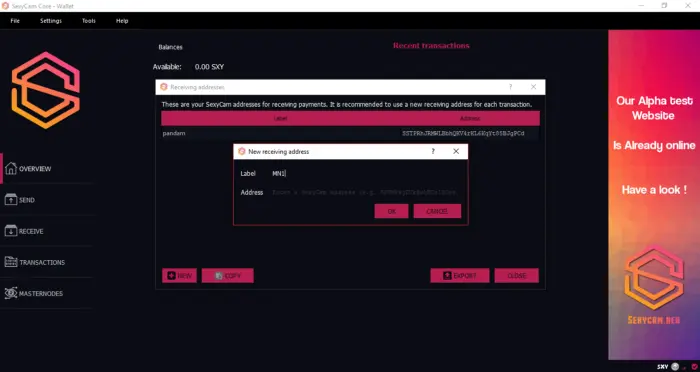Restore down the SexyCam Core window
Screen dimensions: 700x372
click(x=664, y=6)
